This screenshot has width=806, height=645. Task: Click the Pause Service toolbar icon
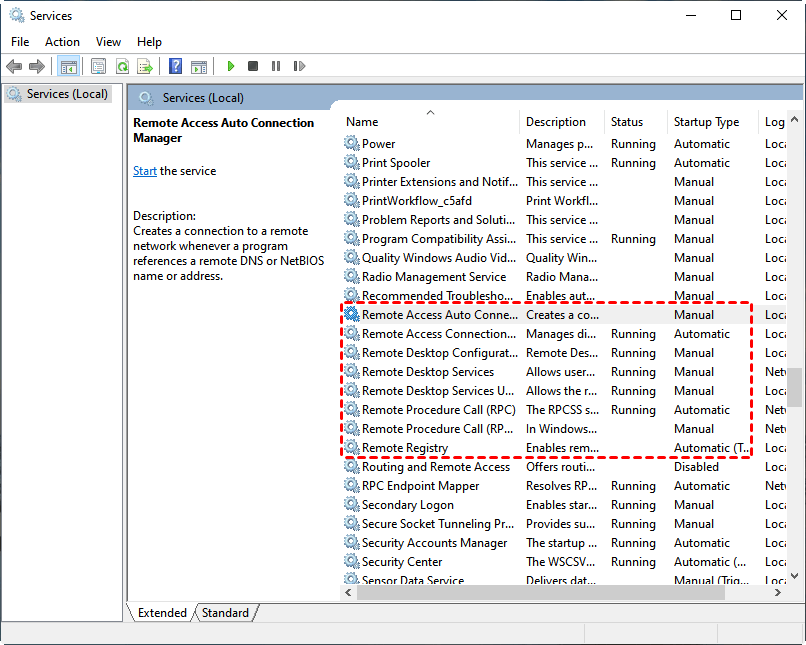(276, 67)
